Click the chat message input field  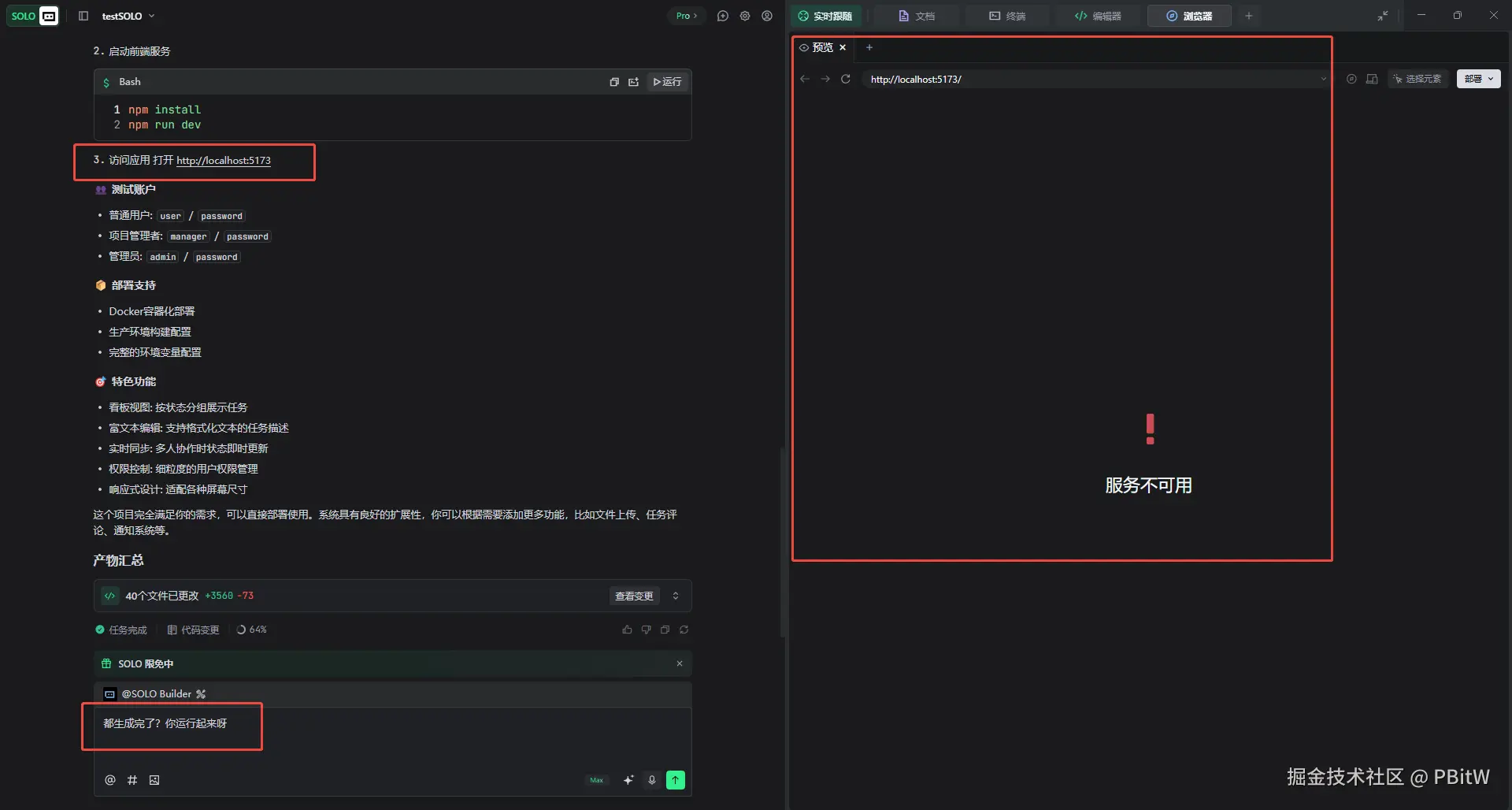pos(392,737)
